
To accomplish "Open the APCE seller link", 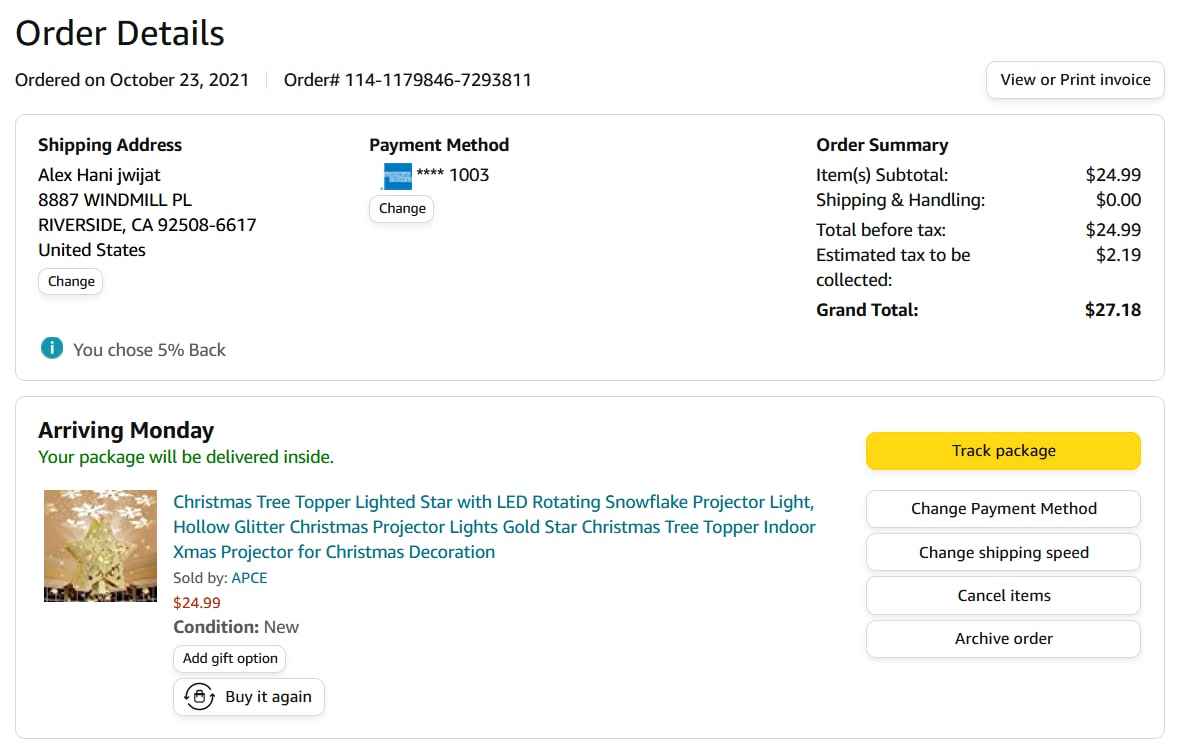I will point(249,578).
